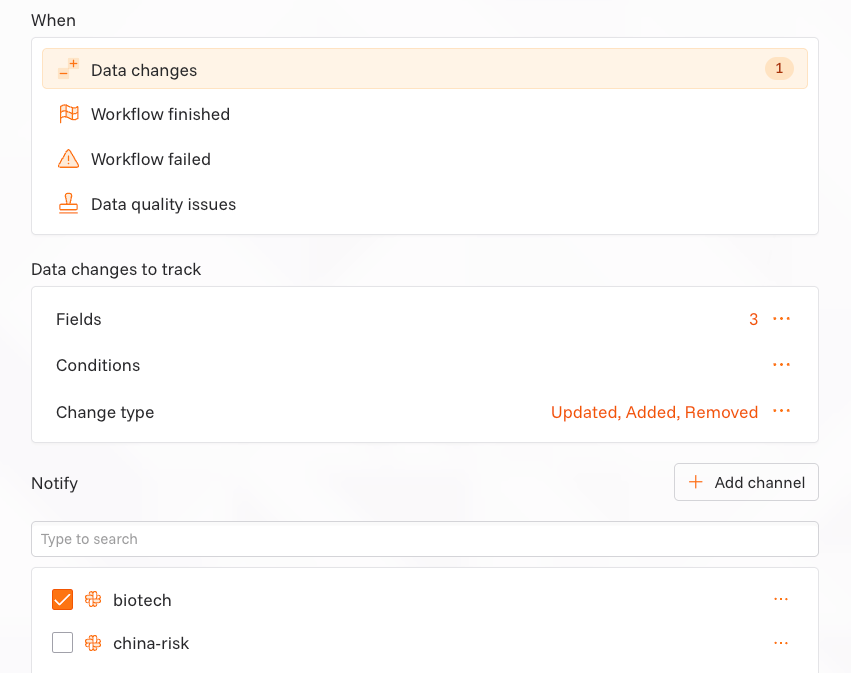
Task: Click the Data changes plus-minus icon
Action: (68, 69)
